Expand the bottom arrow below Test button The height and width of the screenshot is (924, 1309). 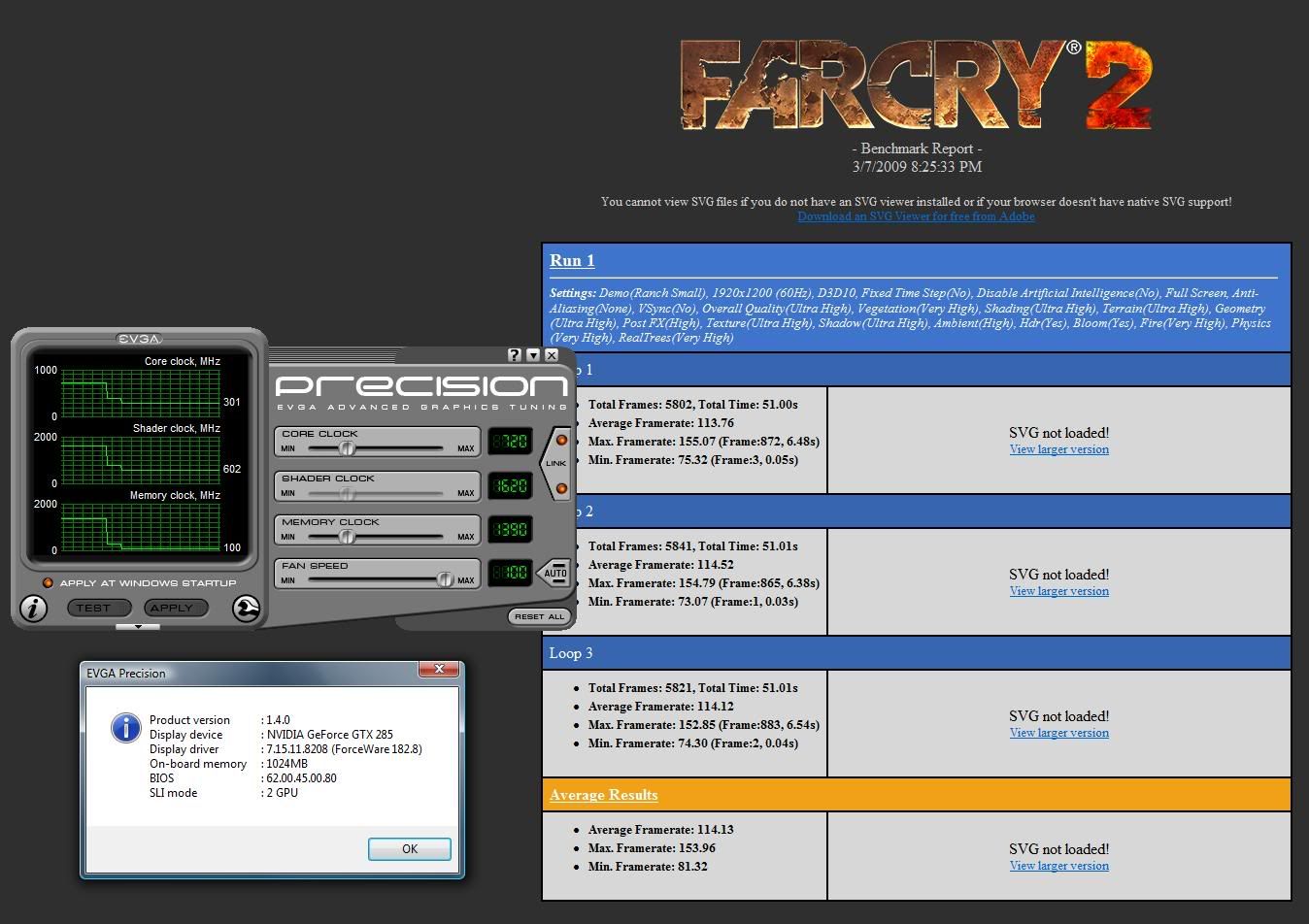138,627
